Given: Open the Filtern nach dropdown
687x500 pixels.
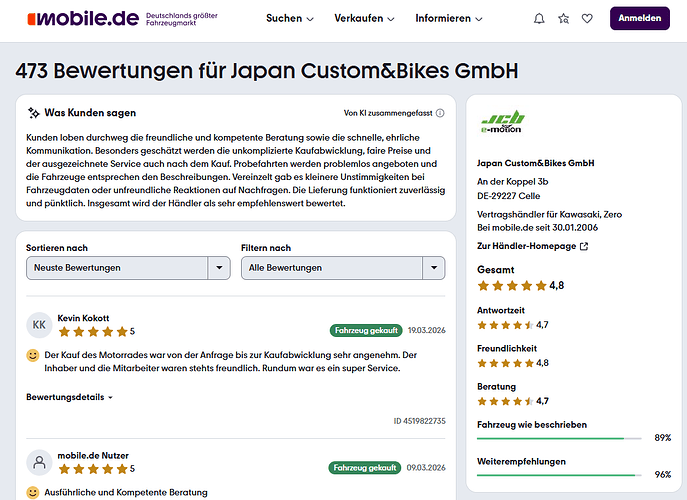Looking at the screenshot, I should [342, 268].
